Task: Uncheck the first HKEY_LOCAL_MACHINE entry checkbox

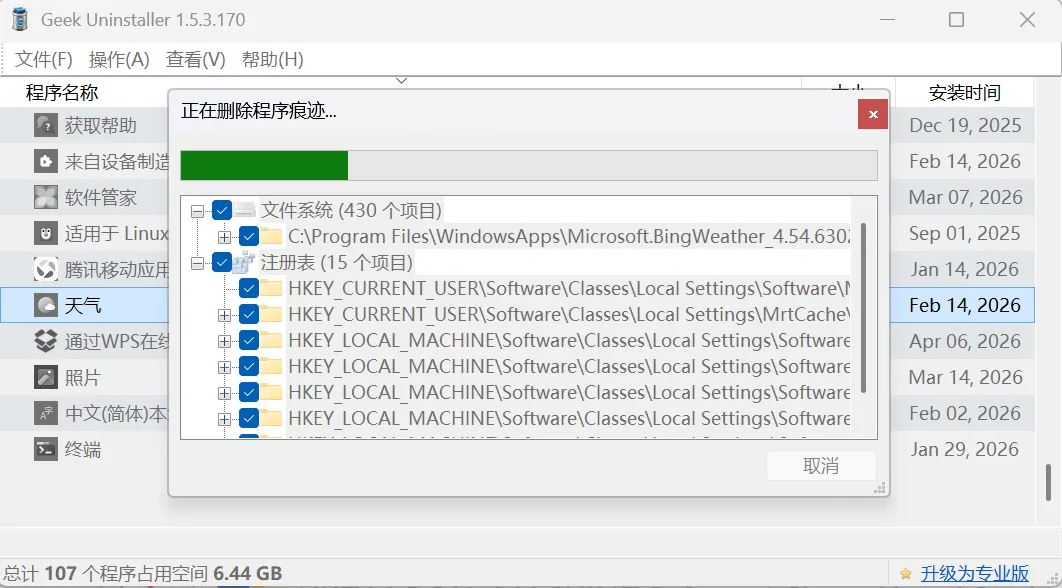Action: (x=249, y=341)
